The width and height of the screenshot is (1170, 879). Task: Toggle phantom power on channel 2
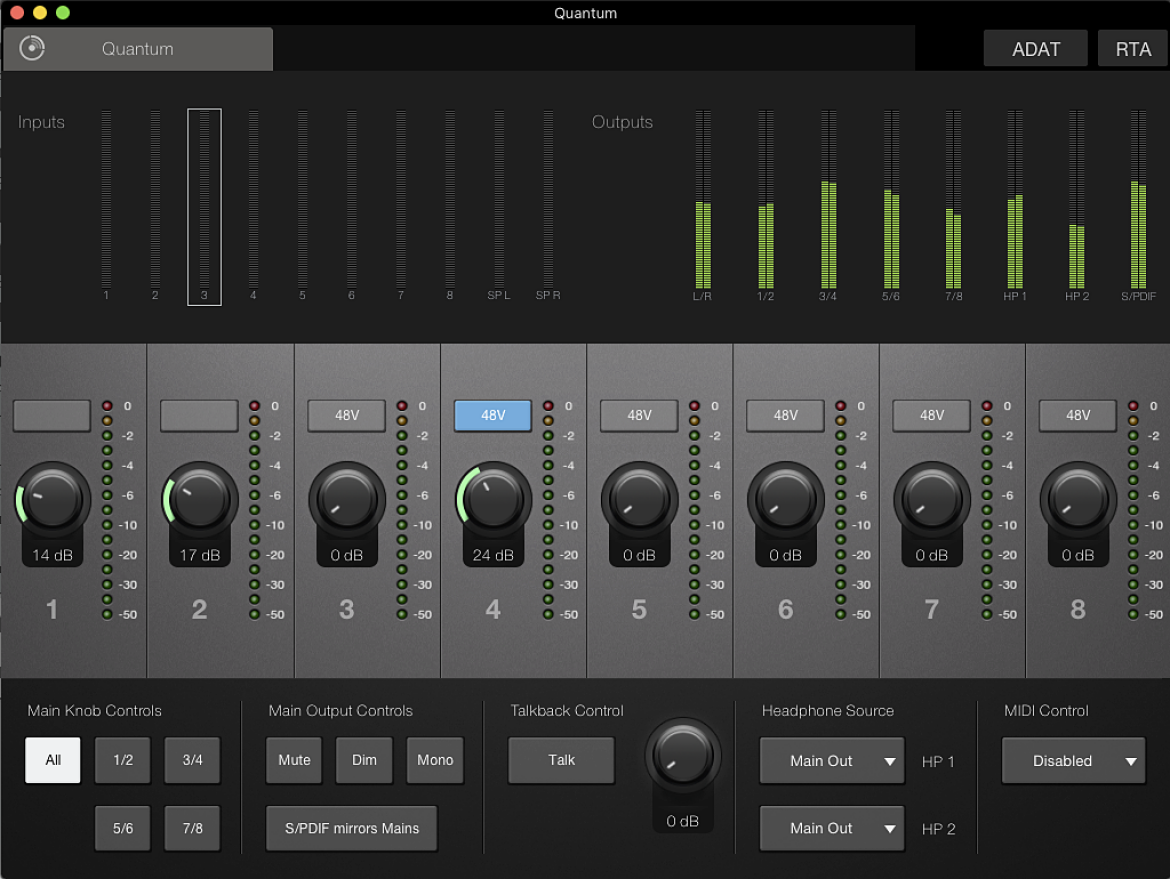pyautogui.click(x=199, y=416)
